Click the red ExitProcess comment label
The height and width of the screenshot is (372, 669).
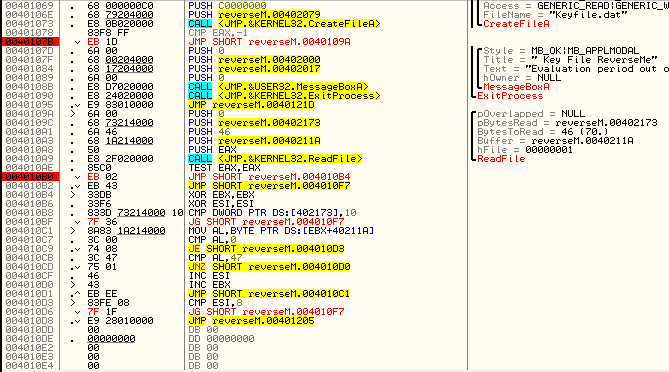pos(510,96)
